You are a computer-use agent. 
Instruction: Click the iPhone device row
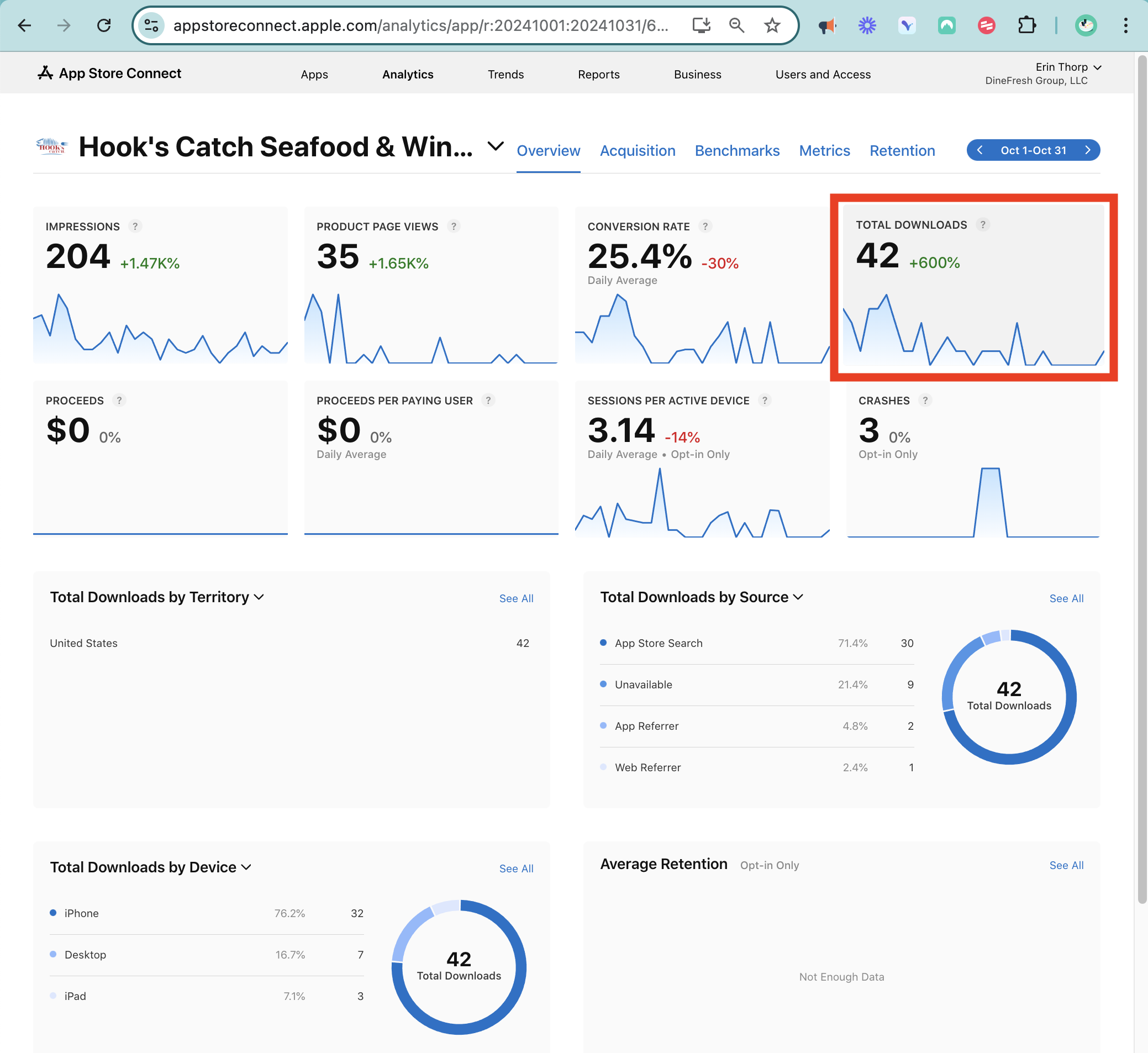coord(207,913)
